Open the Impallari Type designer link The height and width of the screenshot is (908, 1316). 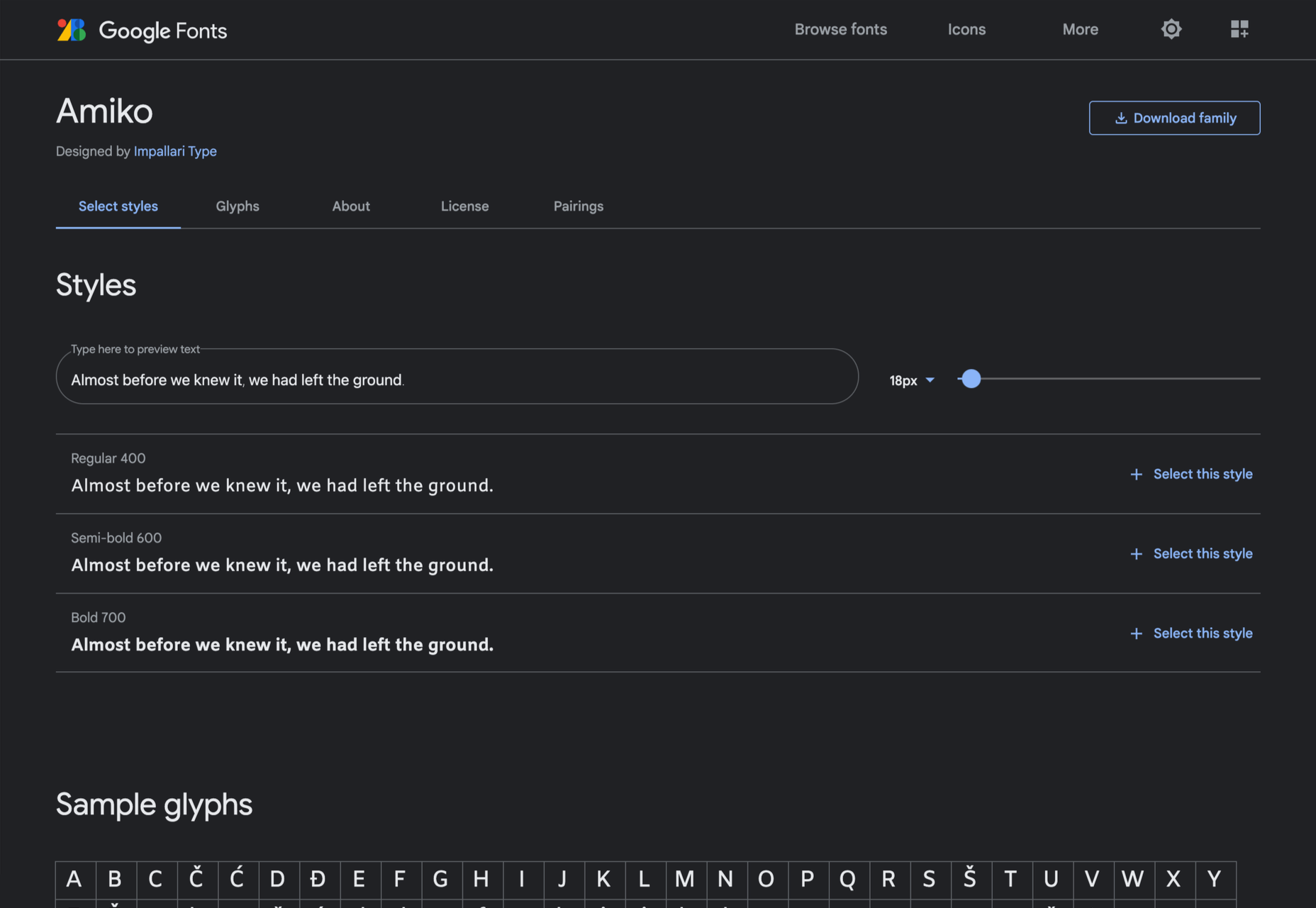click(x=175, y=151)
